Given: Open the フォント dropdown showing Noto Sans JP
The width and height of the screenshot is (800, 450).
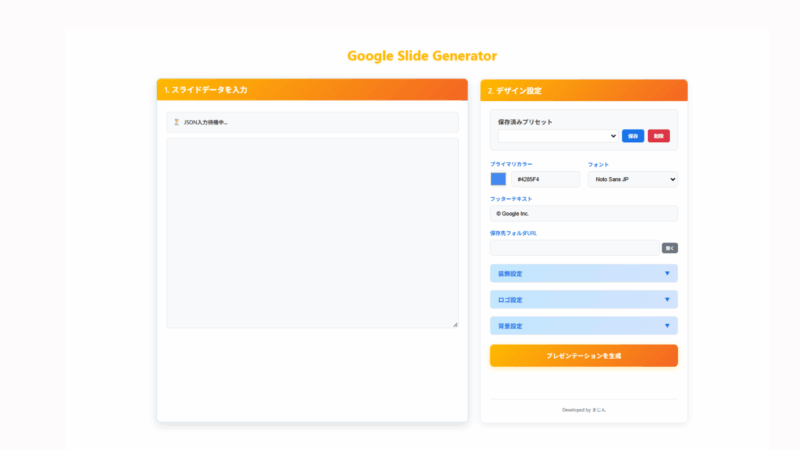Looking at the screenshot, I should click(632, 179).
